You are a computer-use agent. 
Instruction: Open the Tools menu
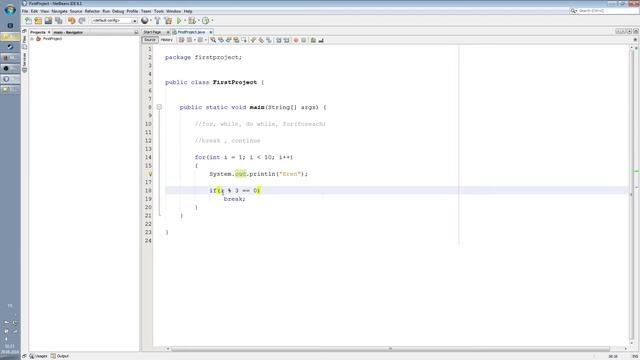159,11
